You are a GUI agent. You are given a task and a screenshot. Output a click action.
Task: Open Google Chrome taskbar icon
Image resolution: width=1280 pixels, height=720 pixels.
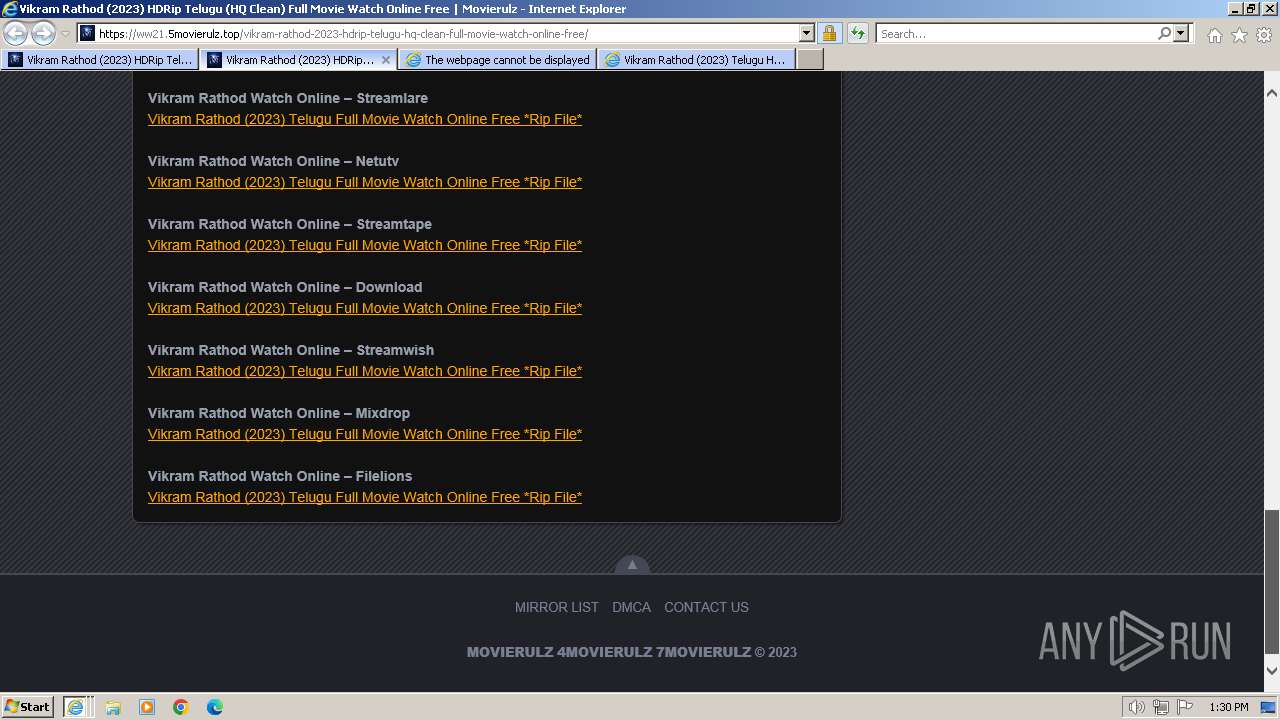181,707
